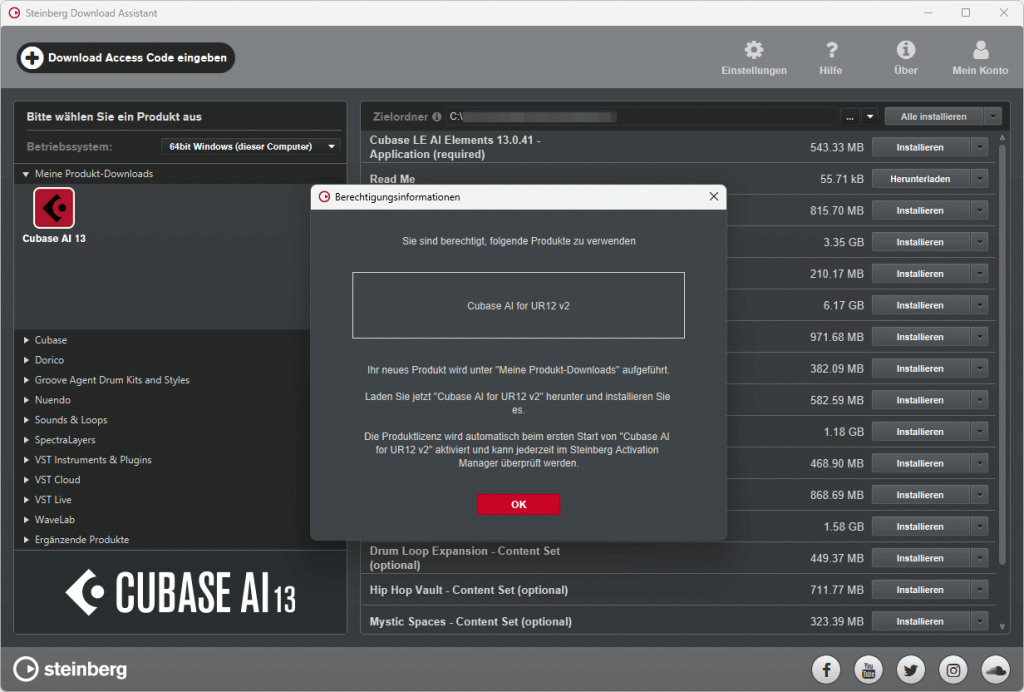This screenshot has width=1024, height=692.
Task: Install the 3.35 GB item
Action: [x=920, y=242]
